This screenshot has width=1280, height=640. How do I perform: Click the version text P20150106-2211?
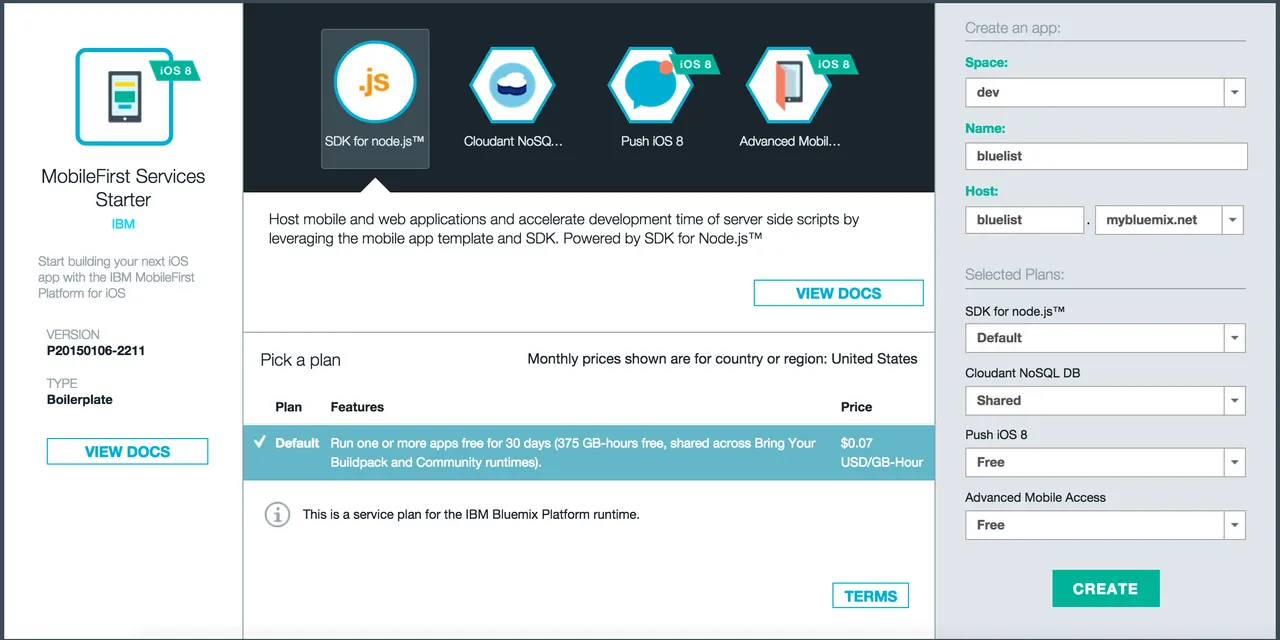[96, 351]
